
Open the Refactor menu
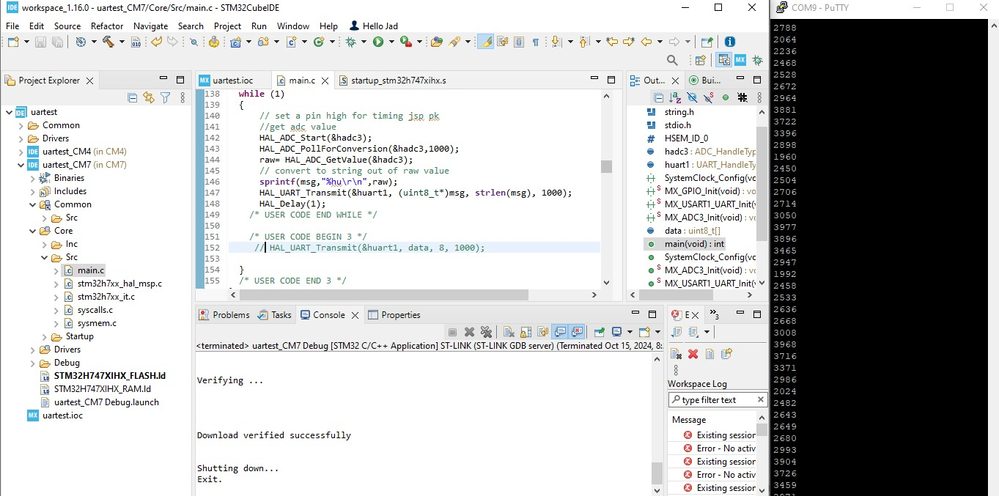click(x=107, y=25)
